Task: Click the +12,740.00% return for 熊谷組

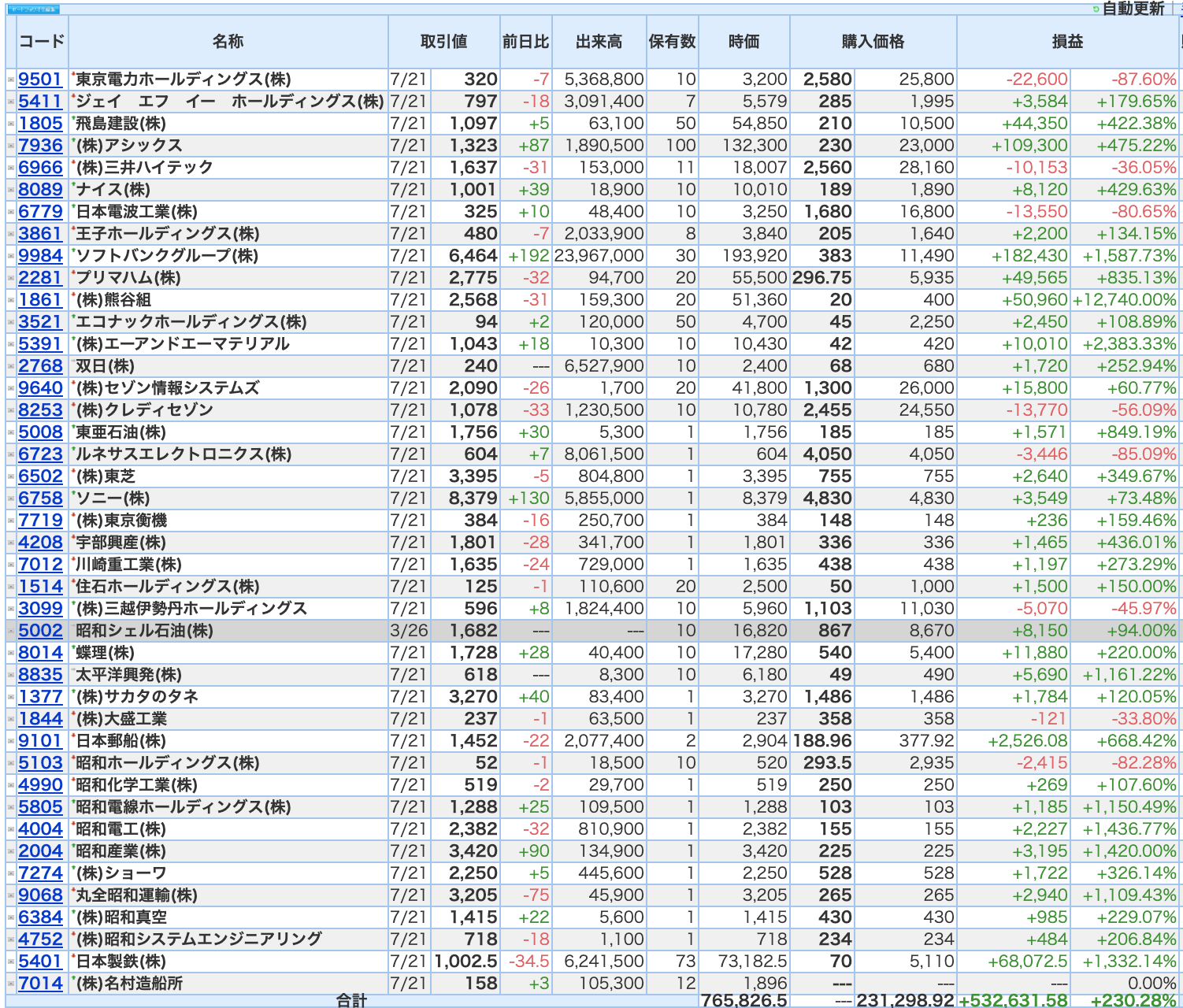Action: tap(1125, 300)
